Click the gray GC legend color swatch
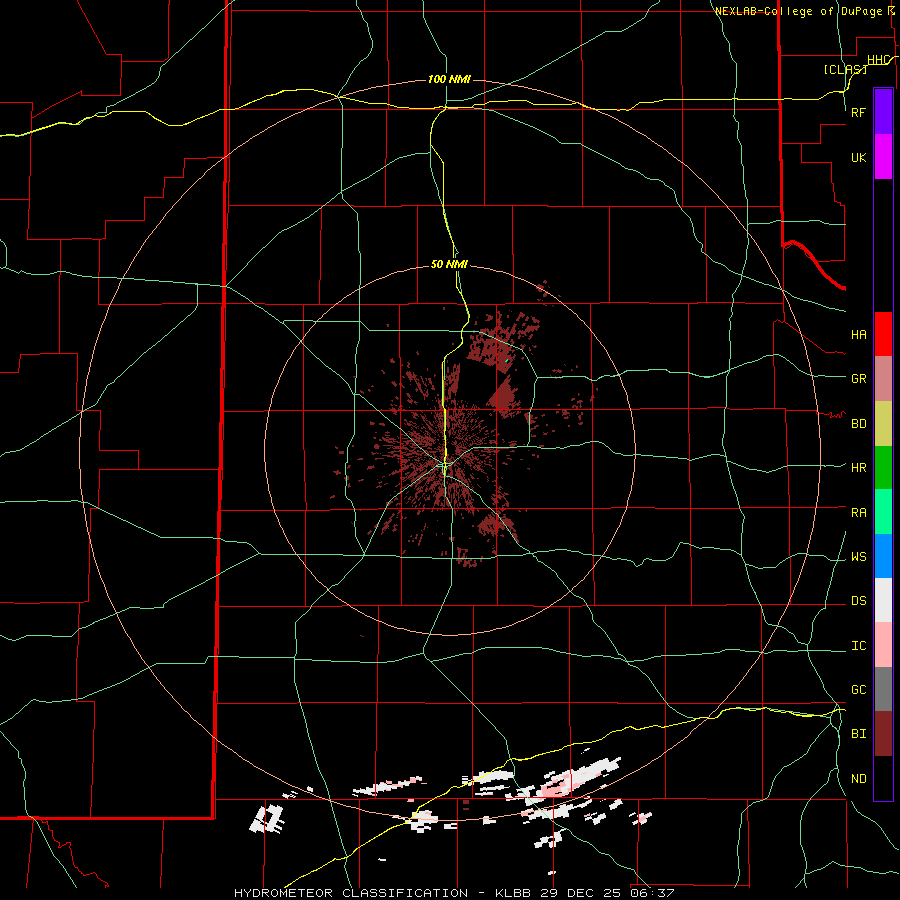This screenshot has height=900, width=900. [883, 689]
